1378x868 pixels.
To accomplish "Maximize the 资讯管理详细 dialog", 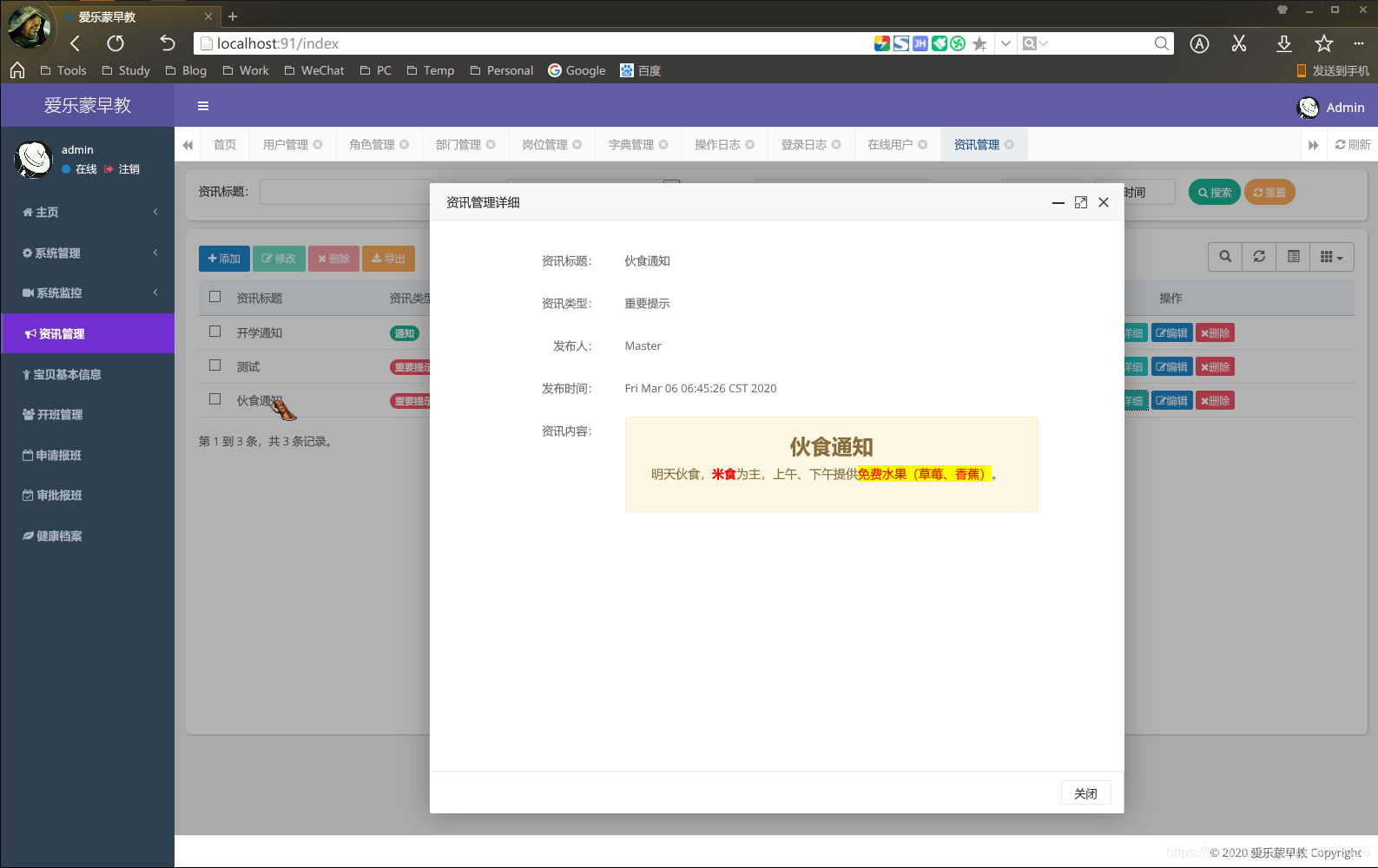I will pos(1081,202).
